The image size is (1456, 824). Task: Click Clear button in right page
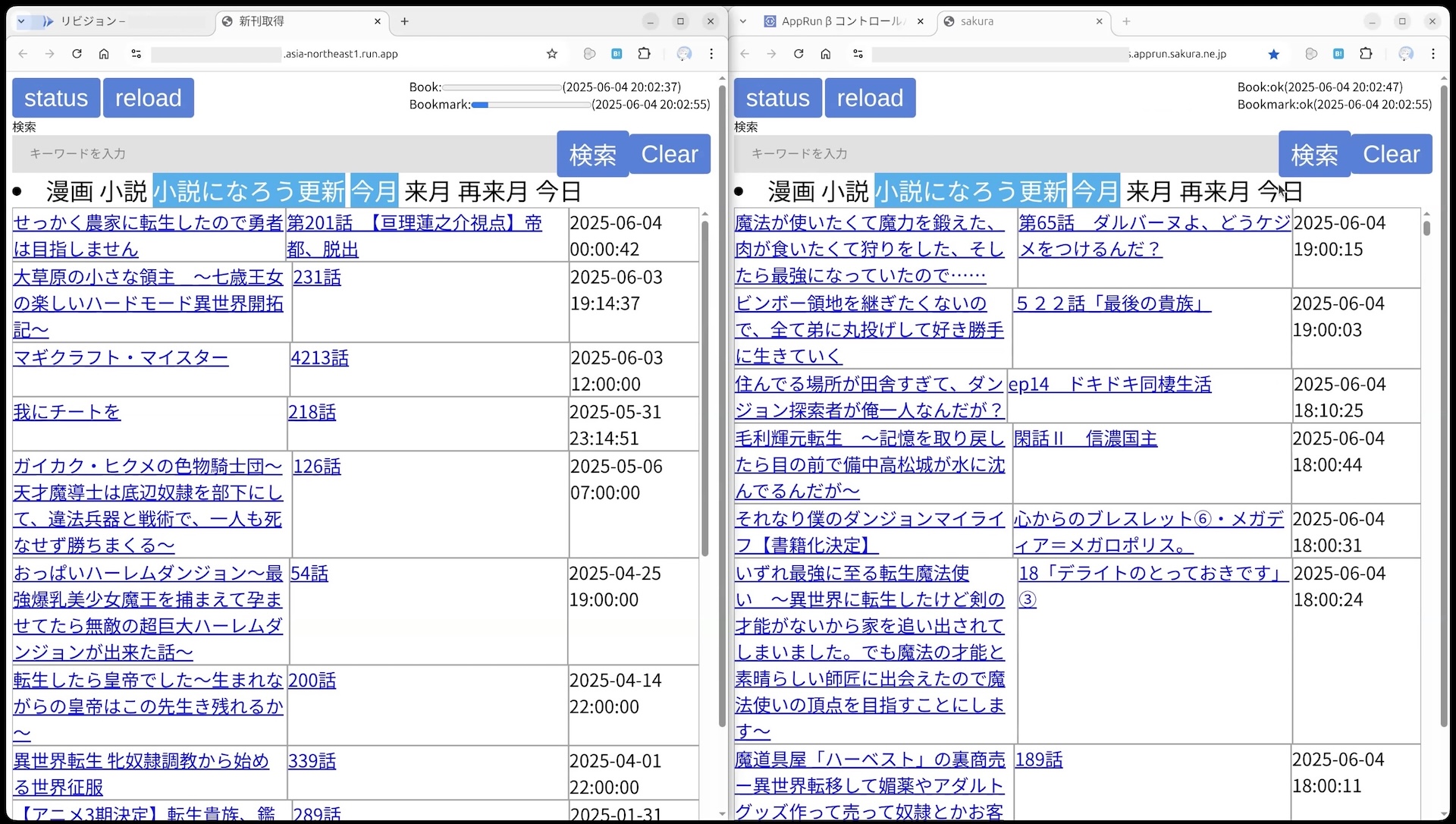click(x=1392, y=154)
